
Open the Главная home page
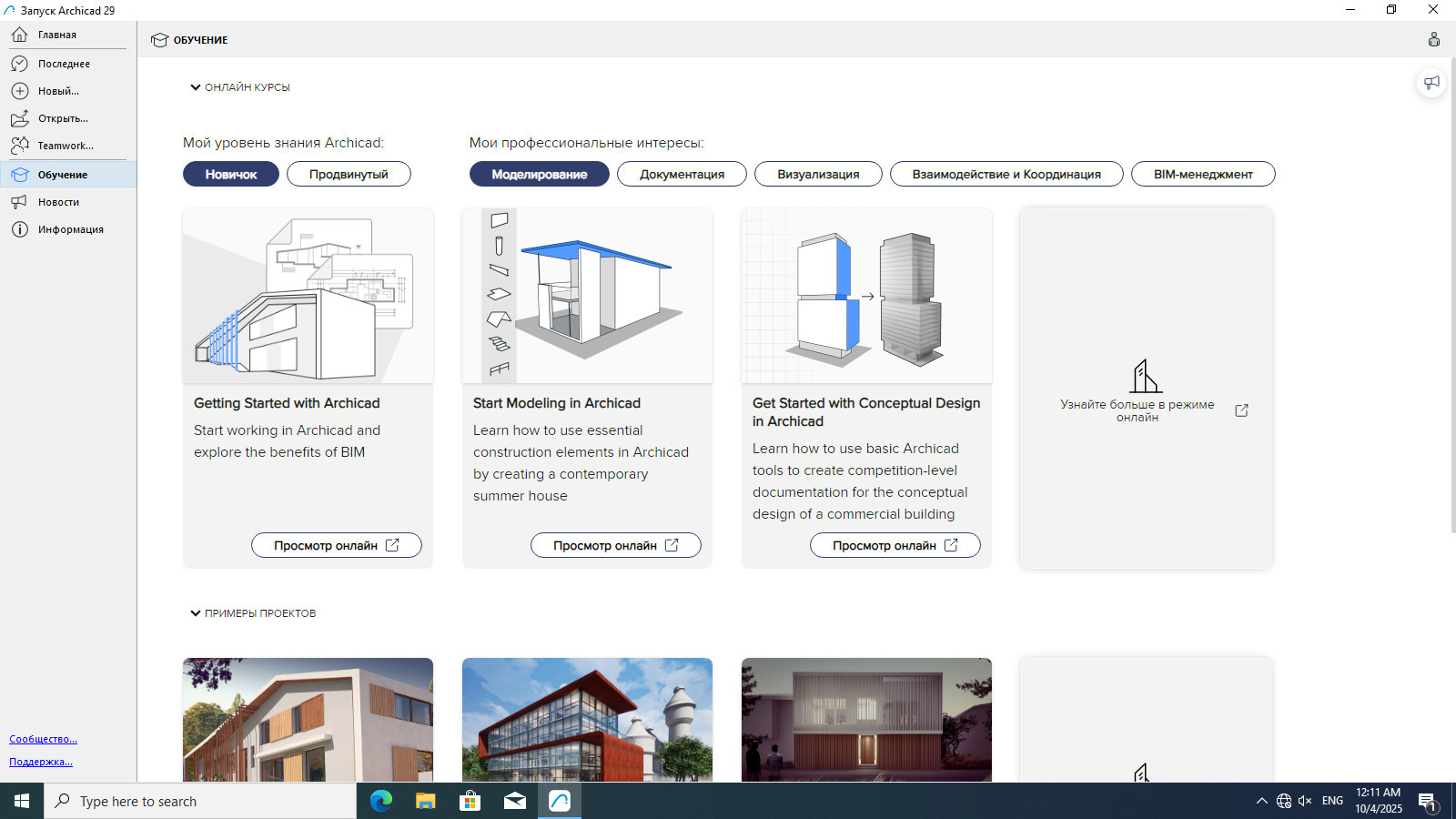[68, 35]
